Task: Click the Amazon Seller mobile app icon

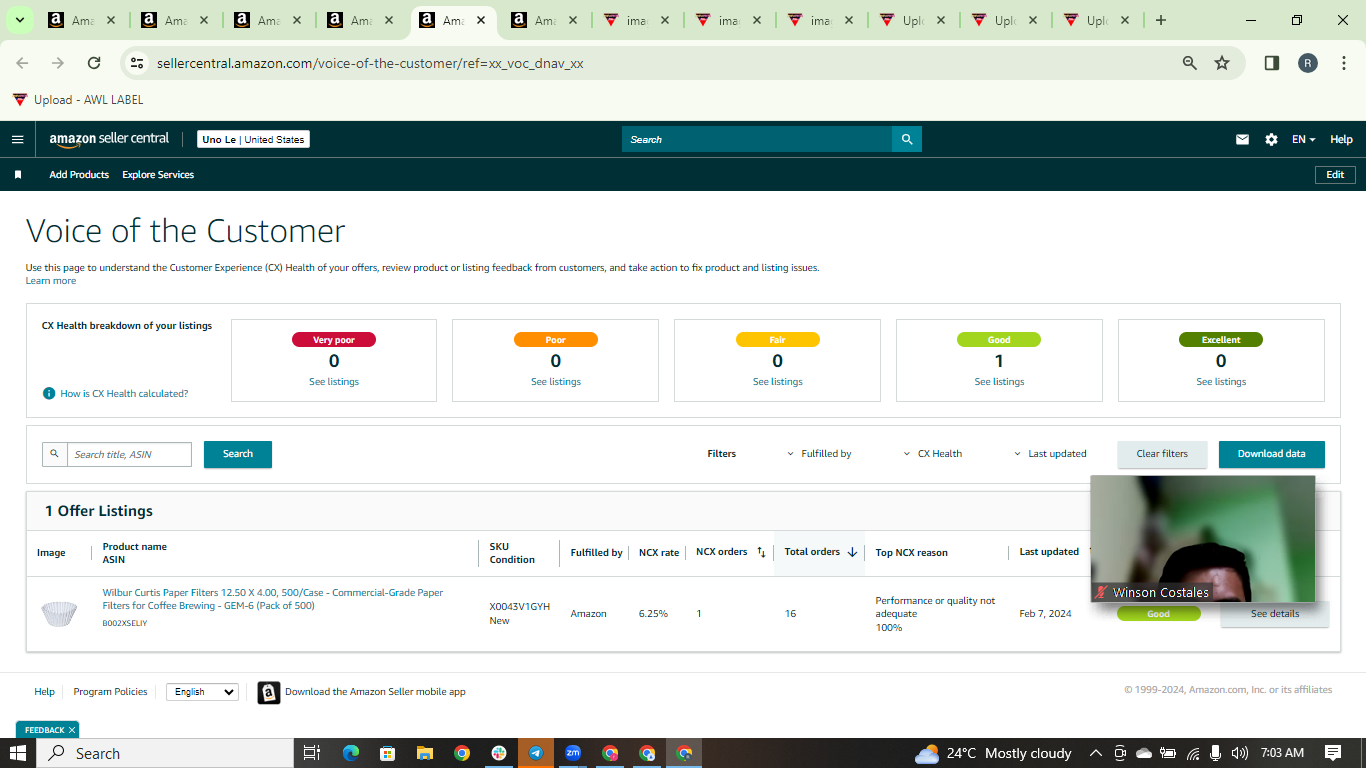Action: click(x=269, y=692)
